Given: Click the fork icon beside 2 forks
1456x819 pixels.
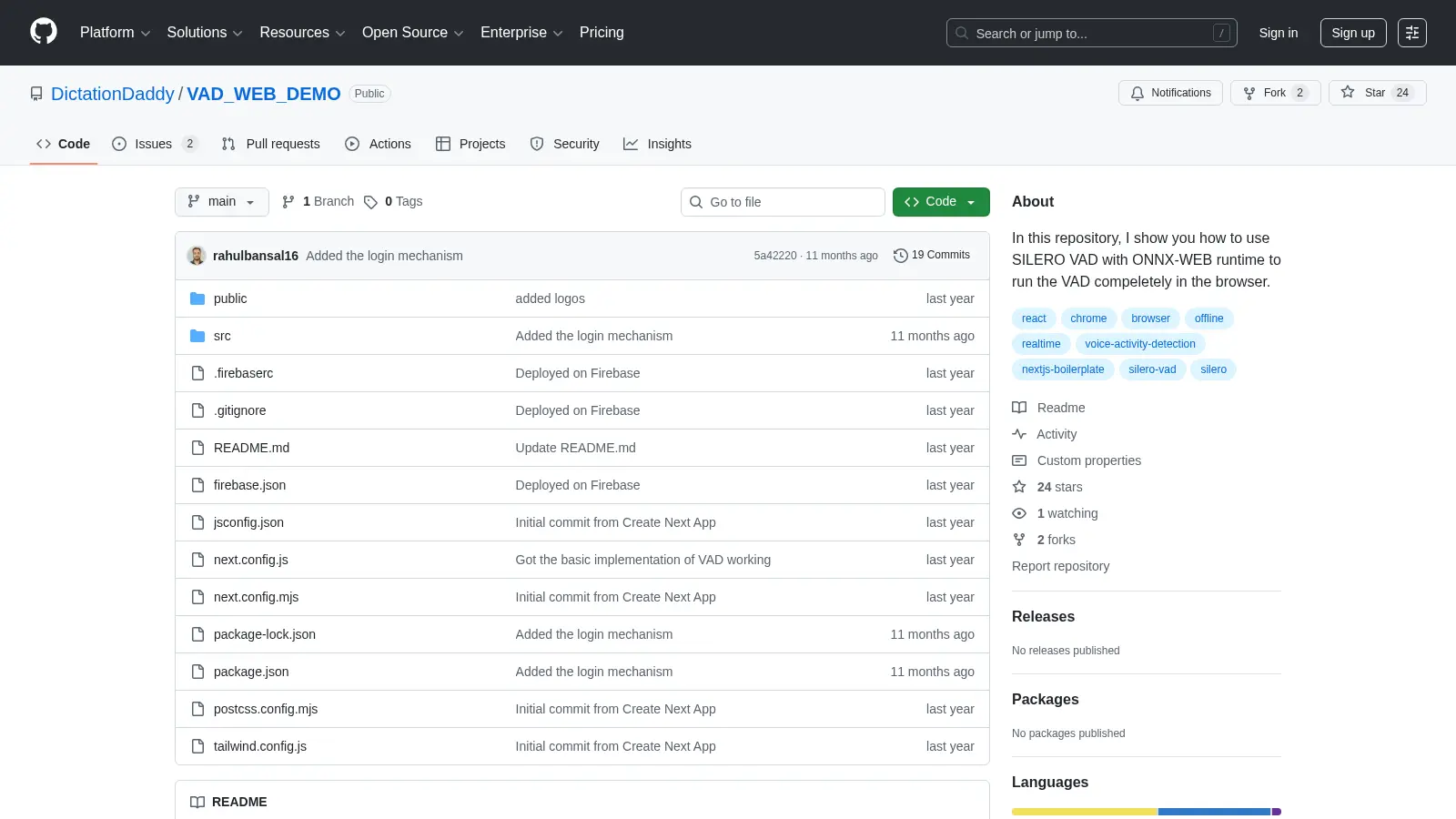Looking at the screenshot, I should [x=1019, y=540].
